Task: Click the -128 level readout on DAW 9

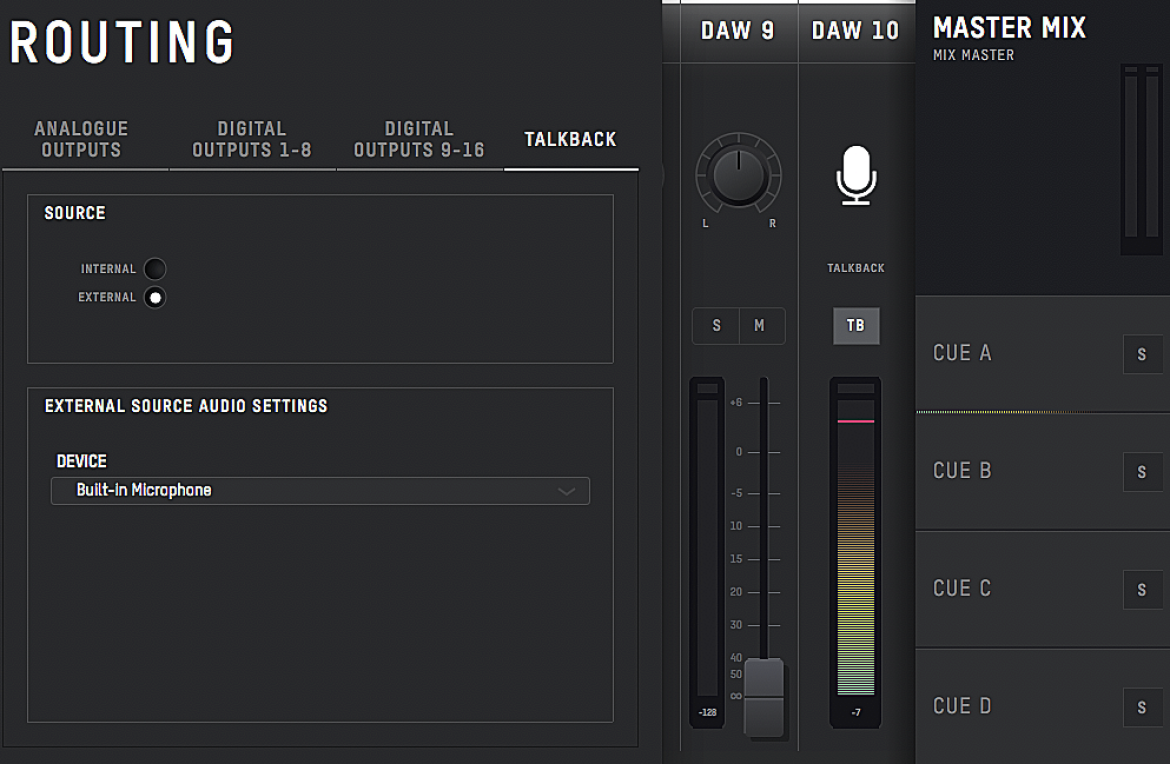Action: (x=707, y=713)
